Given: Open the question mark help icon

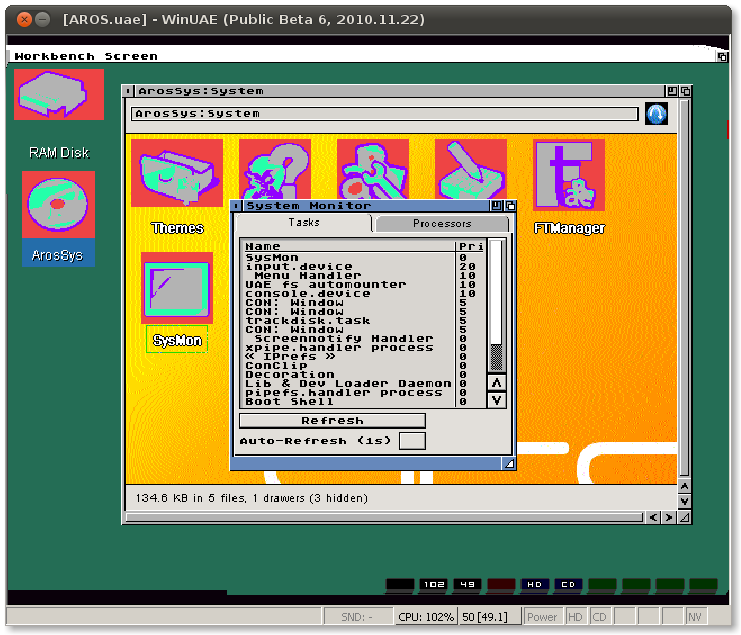Looking at the screenshot, I should [275, 169].
